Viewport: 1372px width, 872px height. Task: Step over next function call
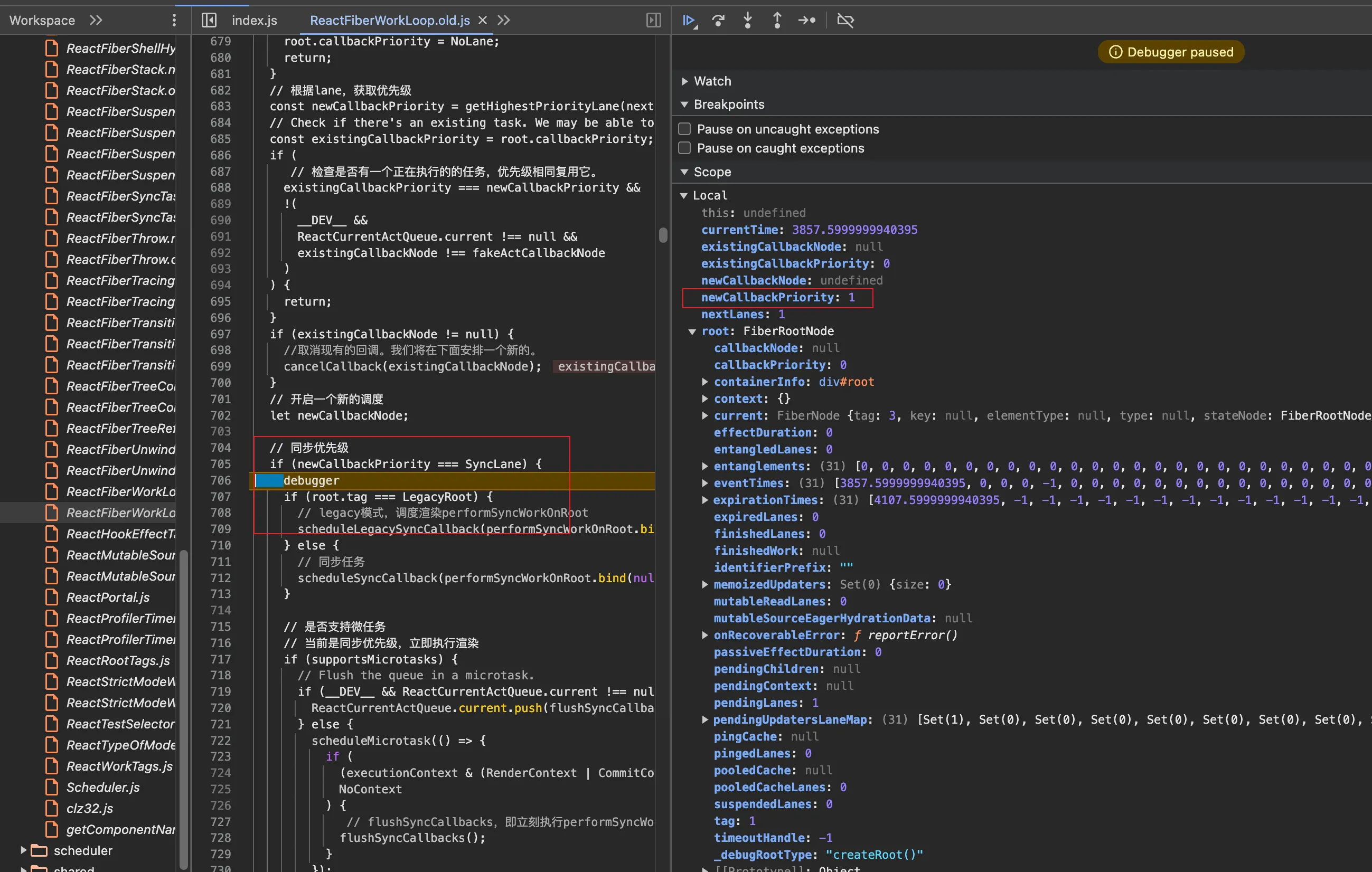pos(718,21)
